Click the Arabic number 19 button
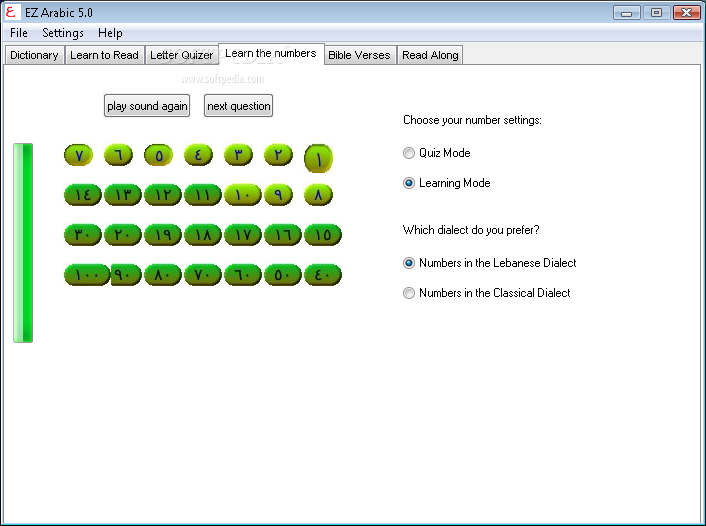Screen dimensions: 706x526 click(x=163, y=235)
